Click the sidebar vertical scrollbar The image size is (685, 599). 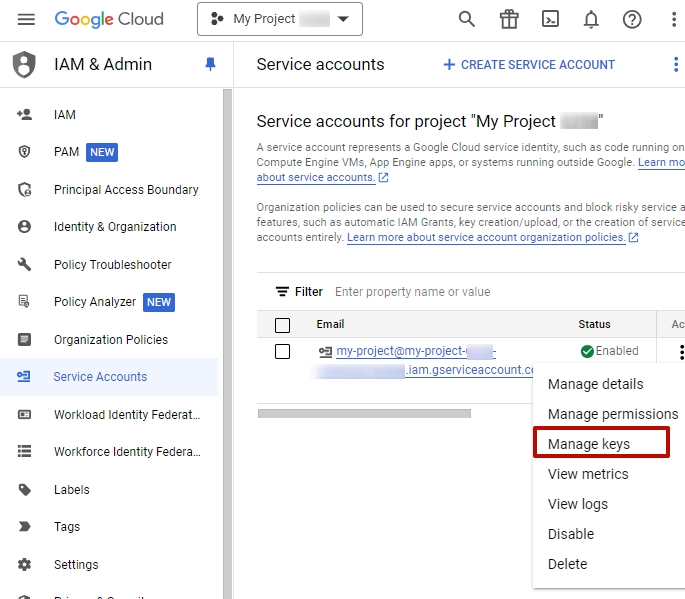(227, 344)
